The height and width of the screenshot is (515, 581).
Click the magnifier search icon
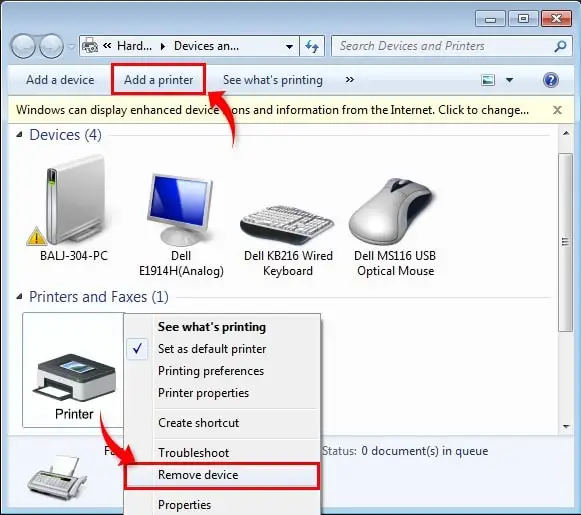coord(561,46)
